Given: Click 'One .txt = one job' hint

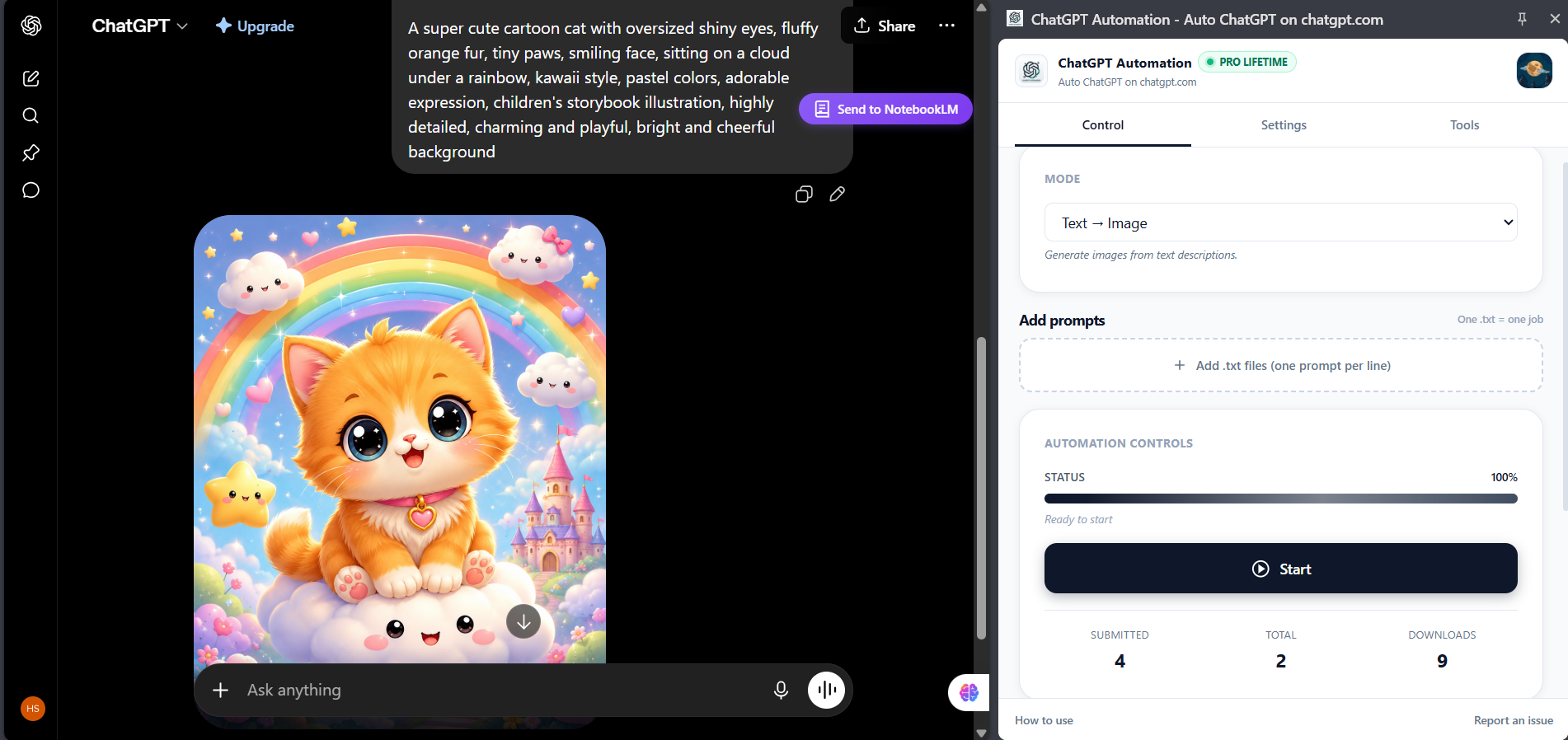Looking at the screenshot, I should (1500, 320).
